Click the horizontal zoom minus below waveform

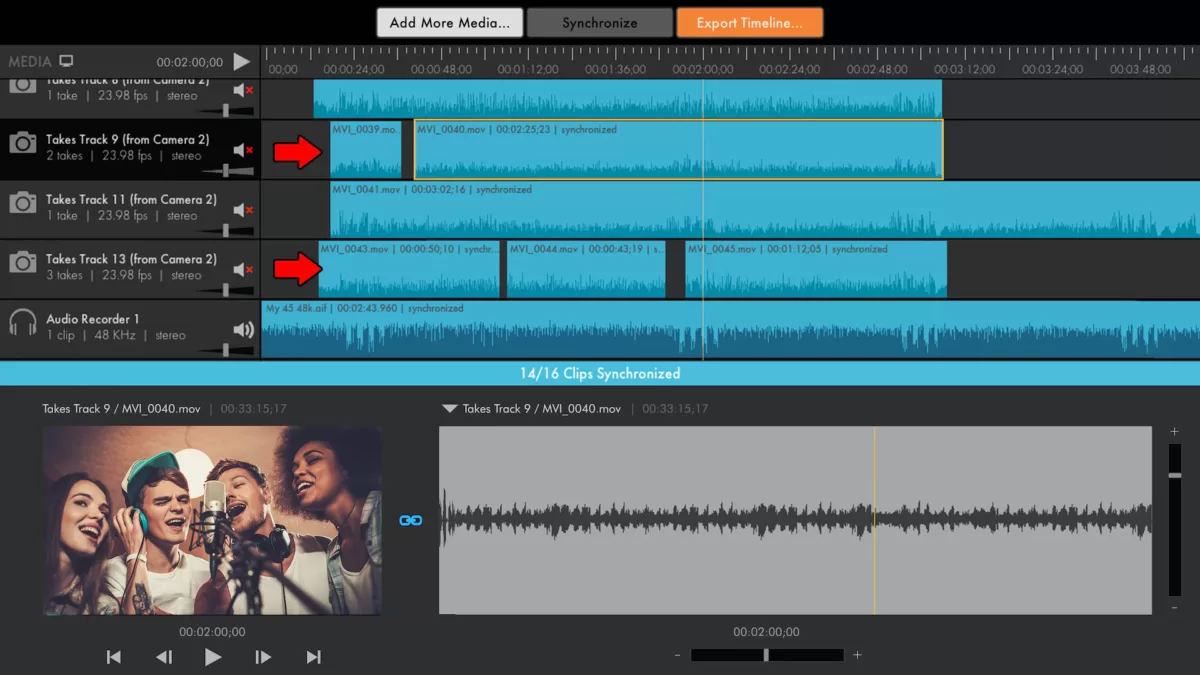[677, 656]
